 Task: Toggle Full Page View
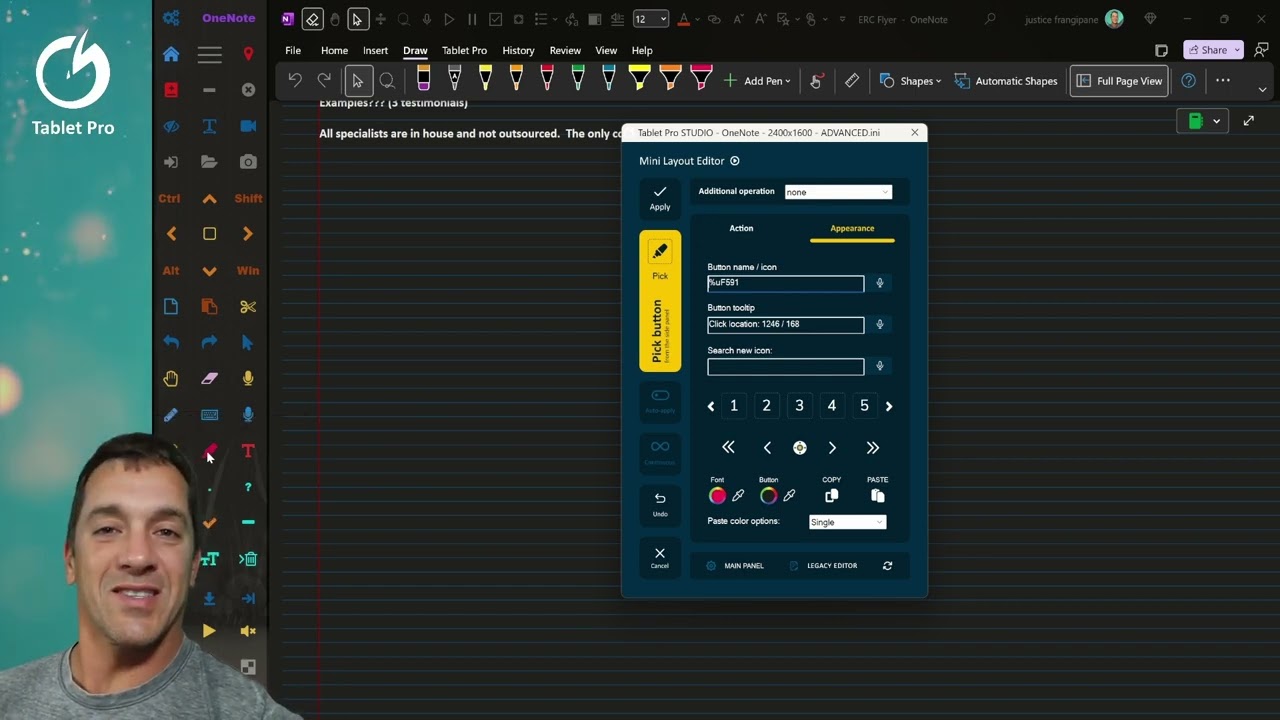pos(1119,81)
